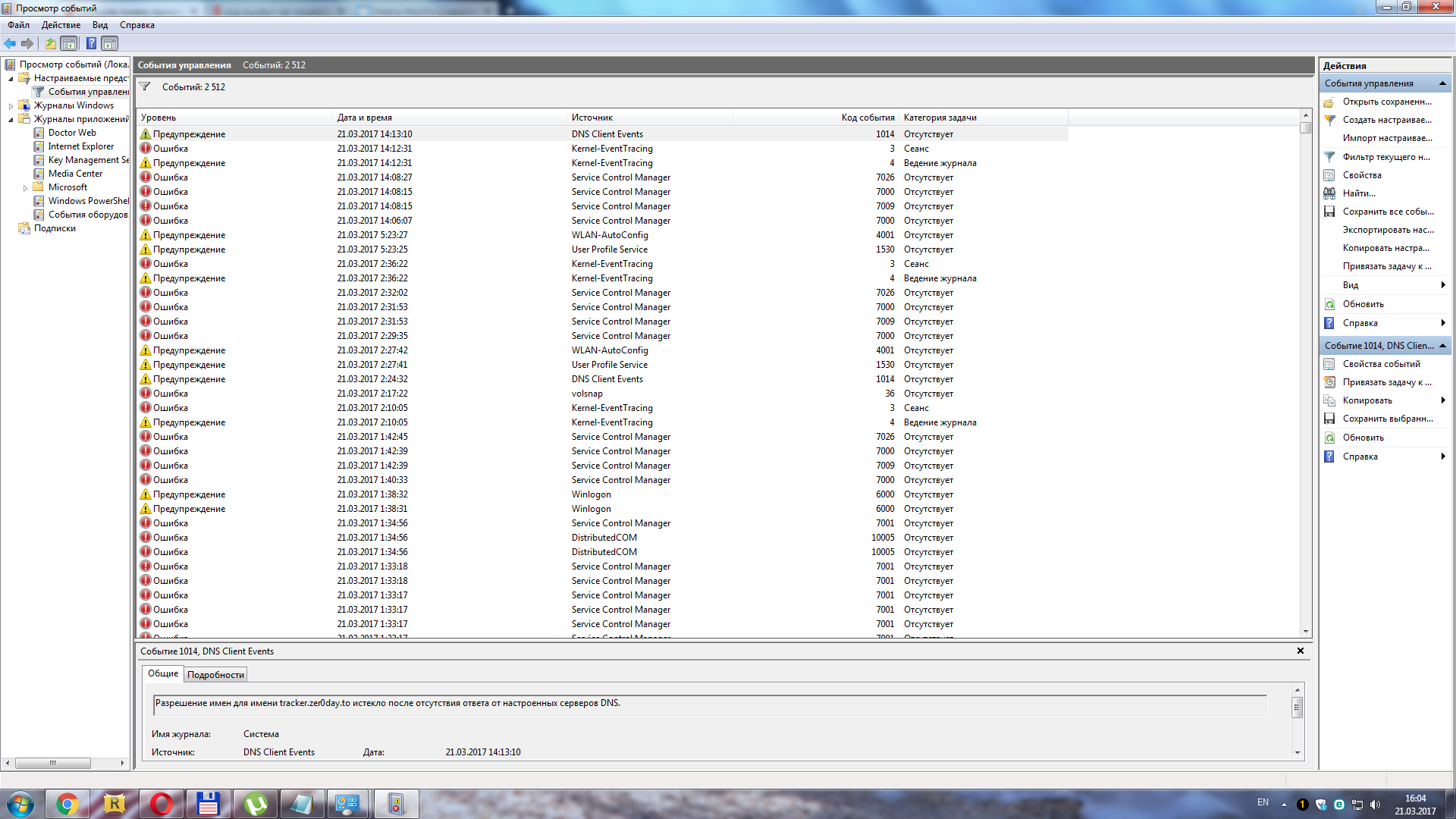Click the Find (Найти) binoculars icon

click(x=1329, y=193)
